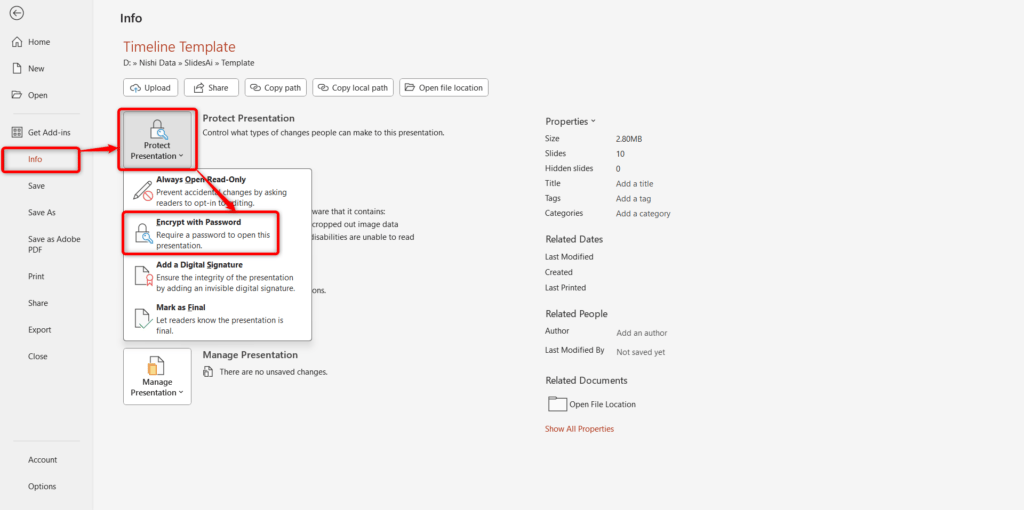
Task: Click Show All Properties link
Action: 579,429
